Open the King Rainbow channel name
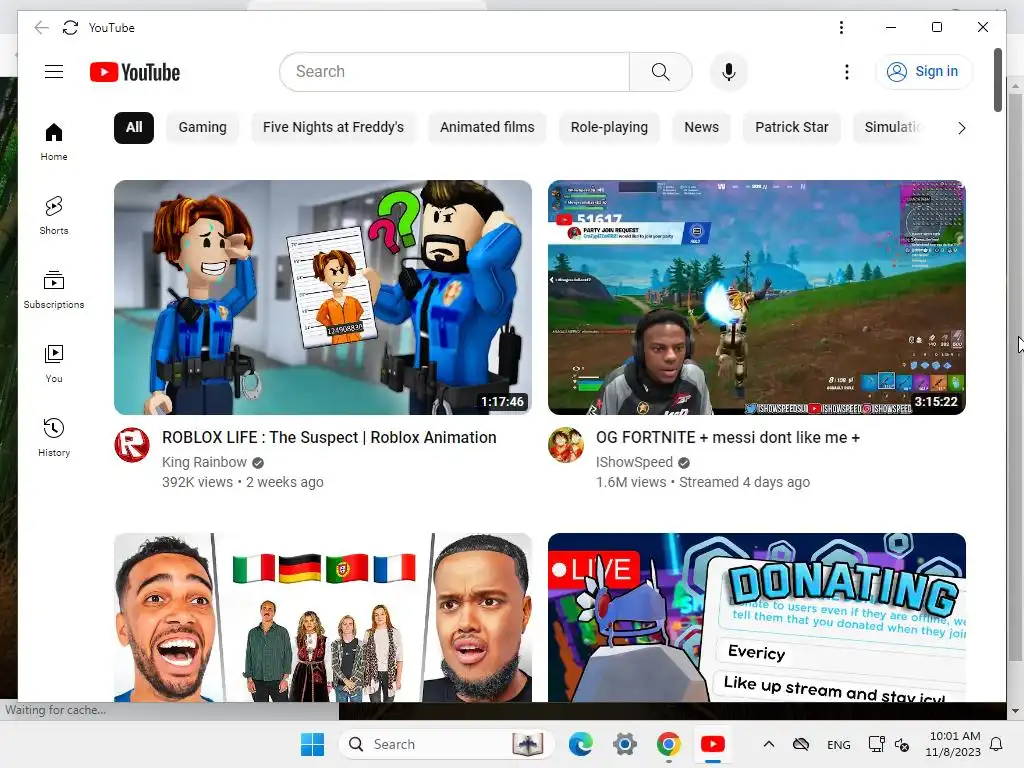Image resolution: width=1024 pixels, height=768 pixels. point(204,462)
